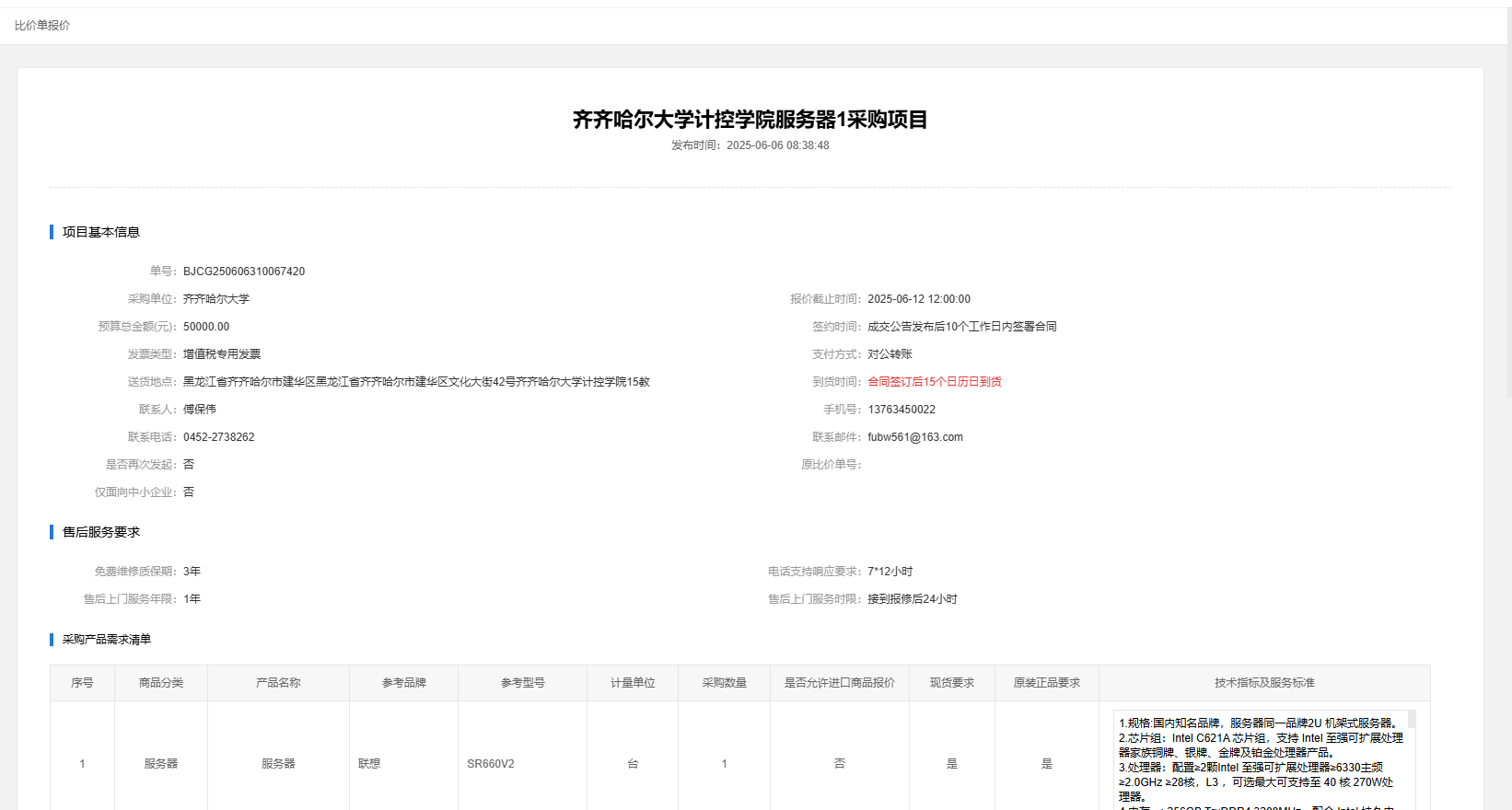Screen dimensions: 1512x810
Task: Click the 联想 brand cell
Action: (369, 764)
